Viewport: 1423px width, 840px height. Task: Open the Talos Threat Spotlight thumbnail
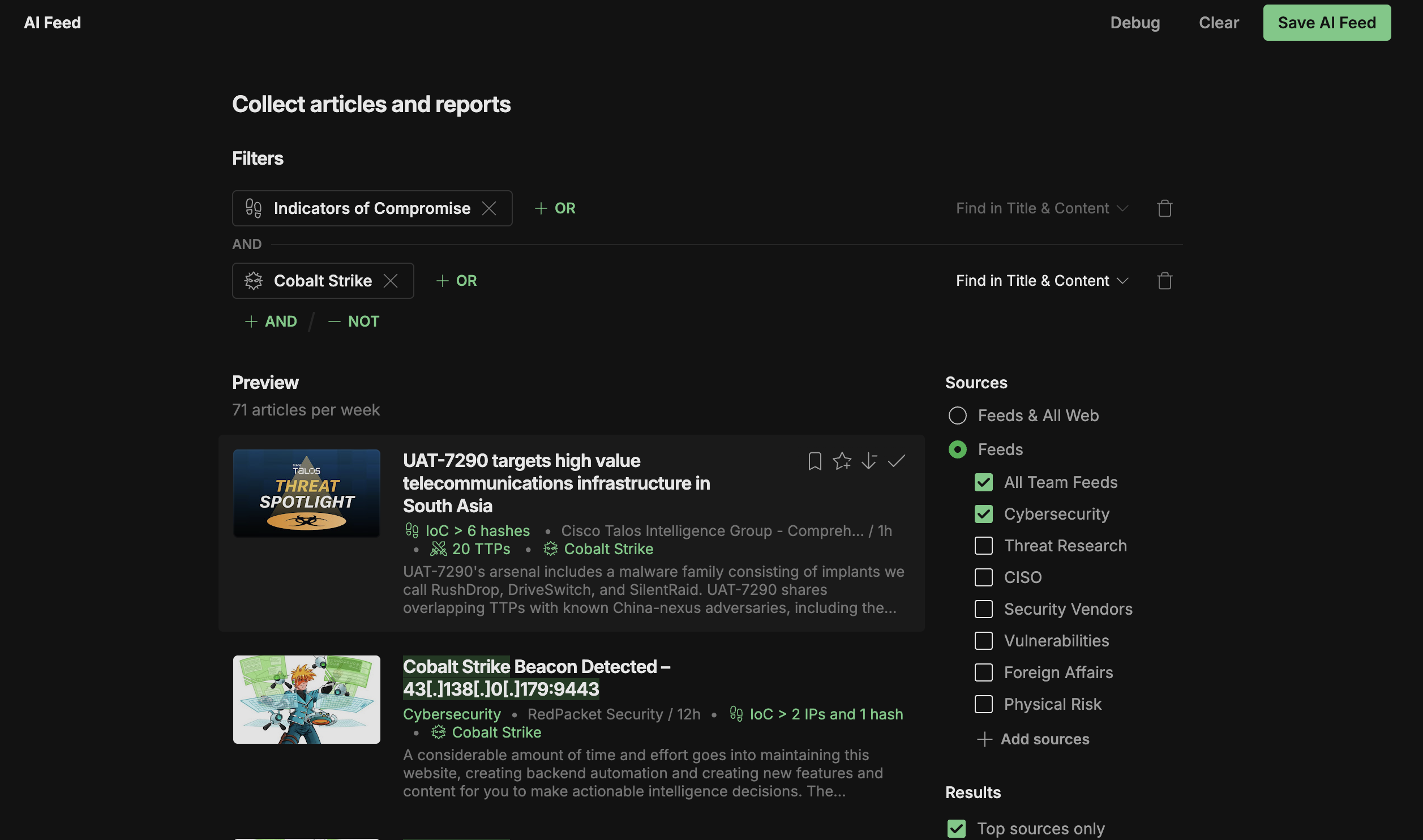point(307,494)
